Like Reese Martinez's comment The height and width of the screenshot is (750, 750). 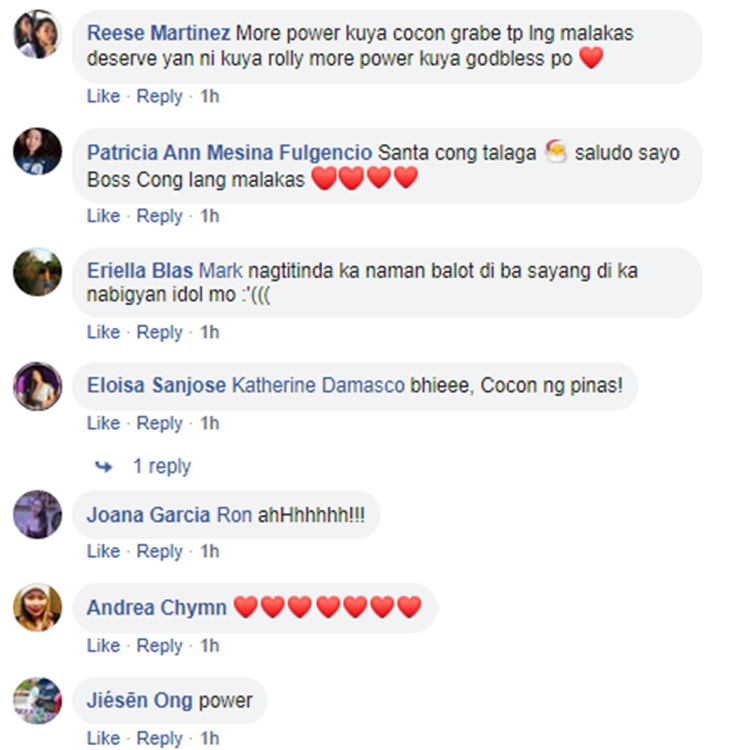pyautogui.click(x=103, y=96)
